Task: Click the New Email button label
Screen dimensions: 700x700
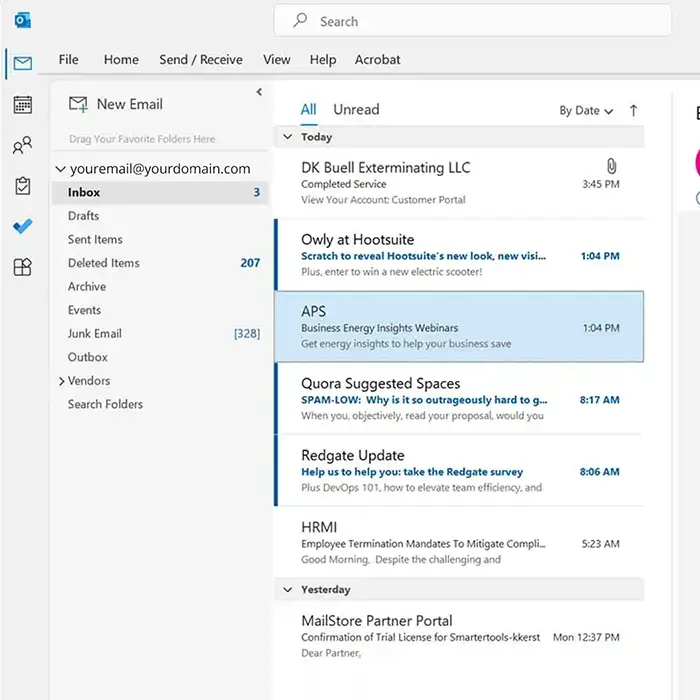Action: (x=129, y=104)
